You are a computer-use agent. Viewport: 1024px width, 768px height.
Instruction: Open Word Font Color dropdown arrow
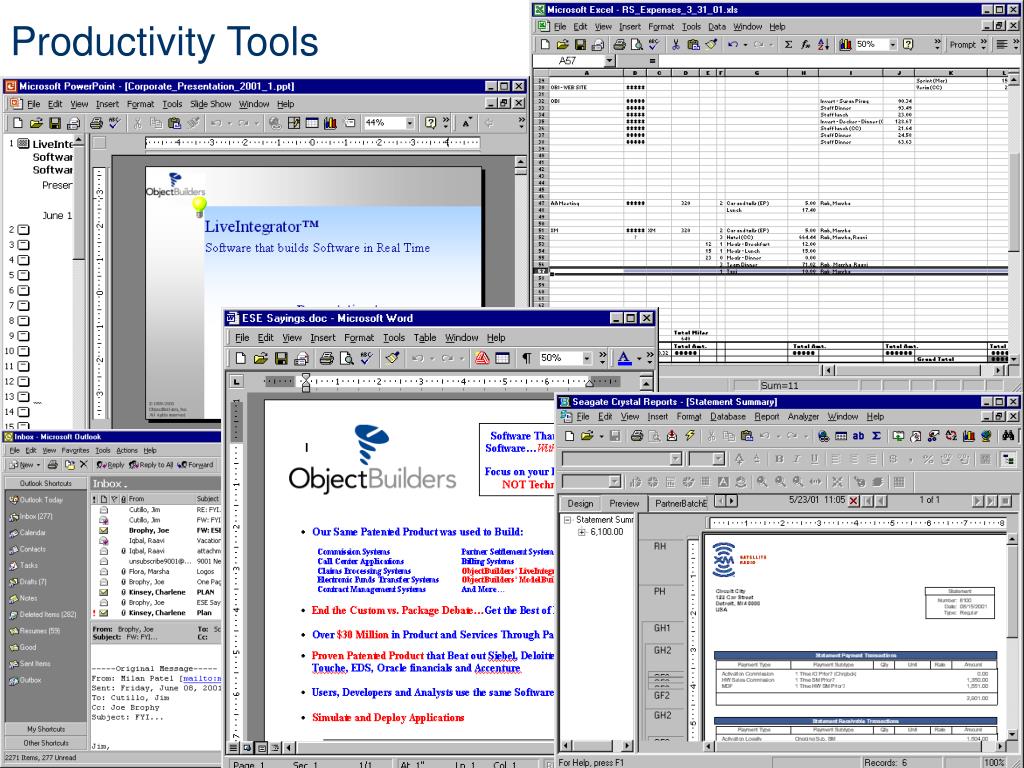pos(639,358)
